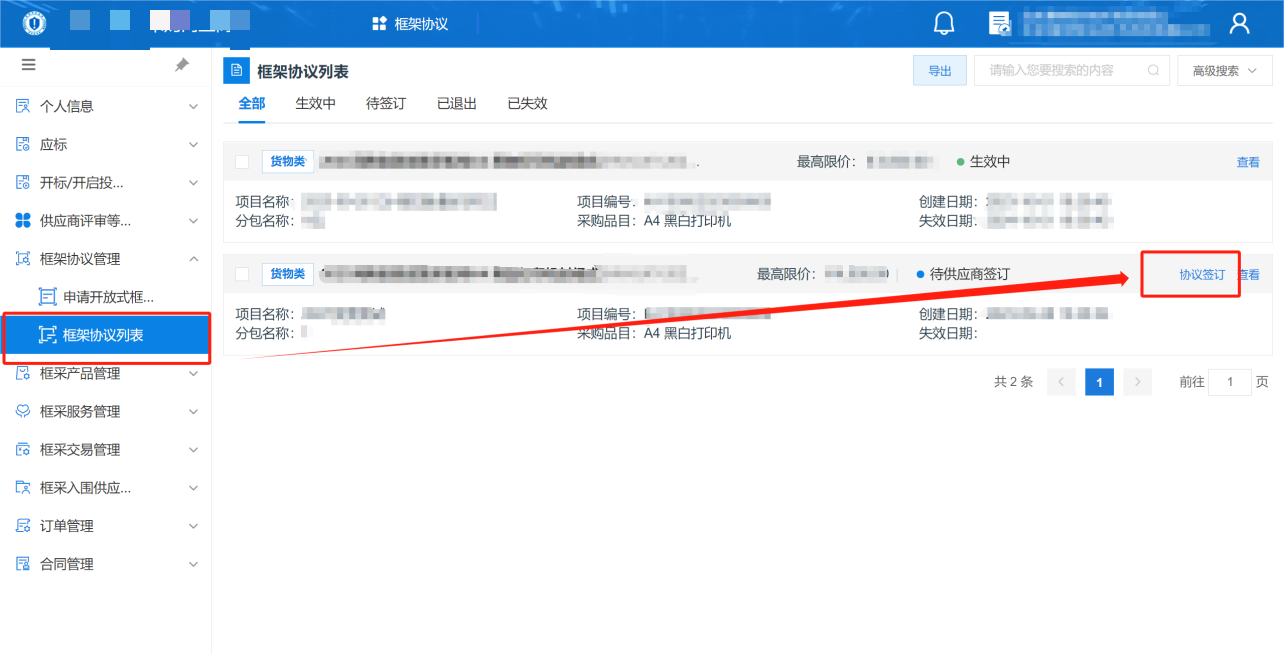Click the 开标/开启投 sidebar icon

(x=23, y=182)
